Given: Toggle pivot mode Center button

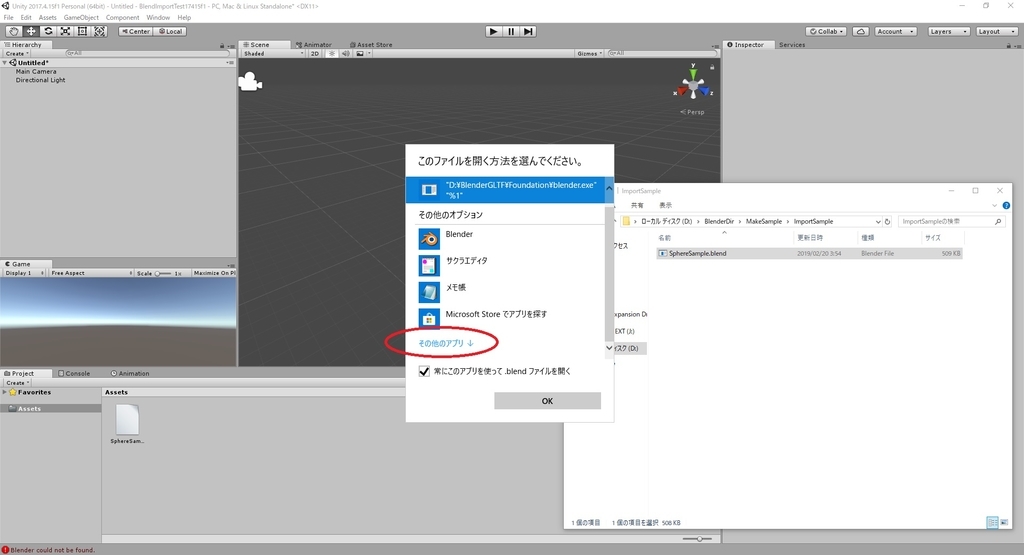Looking at the screenshot, I should 136,31.
